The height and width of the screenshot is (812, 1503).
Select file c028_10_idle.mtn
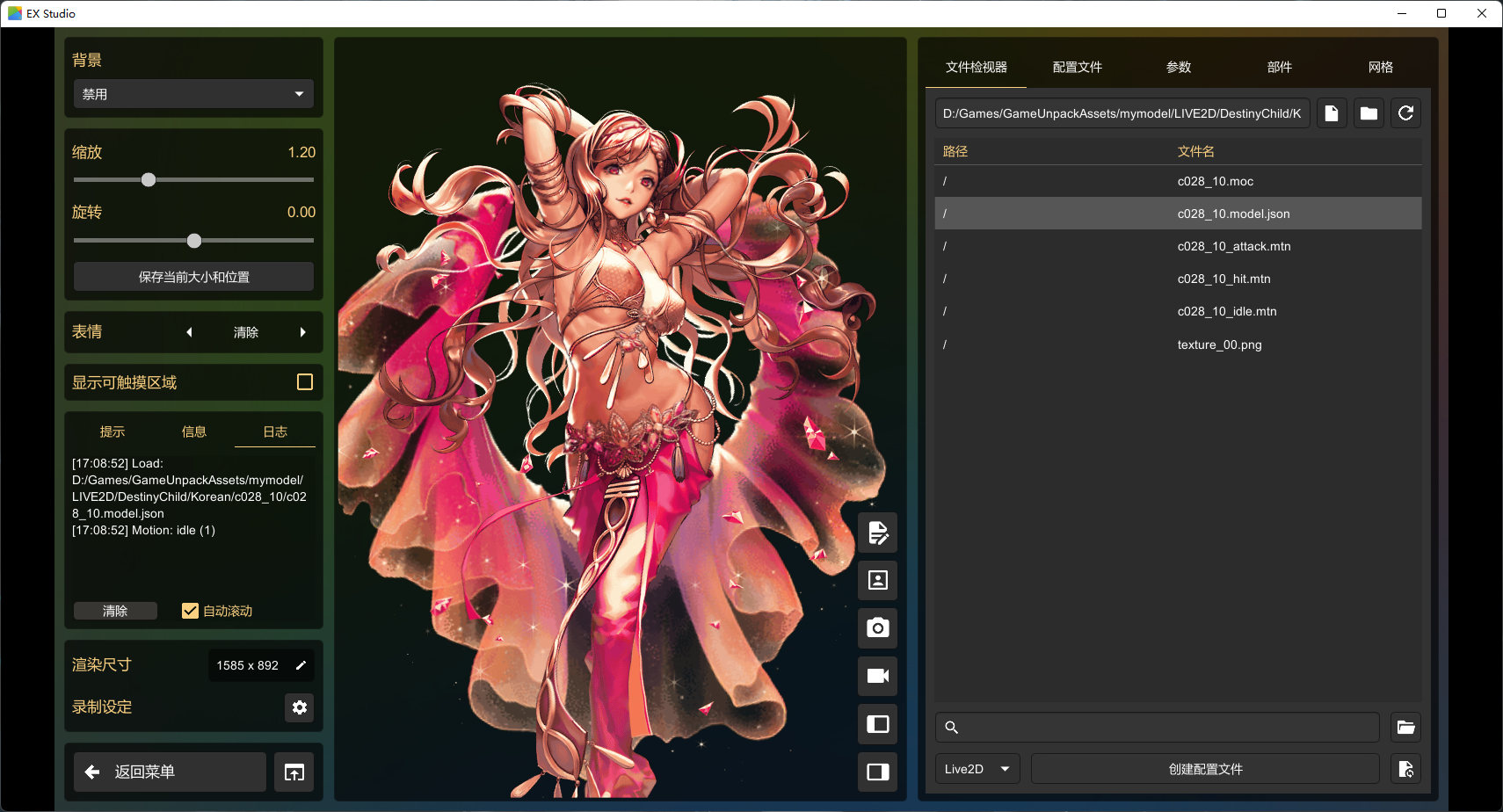point(1178,311)
